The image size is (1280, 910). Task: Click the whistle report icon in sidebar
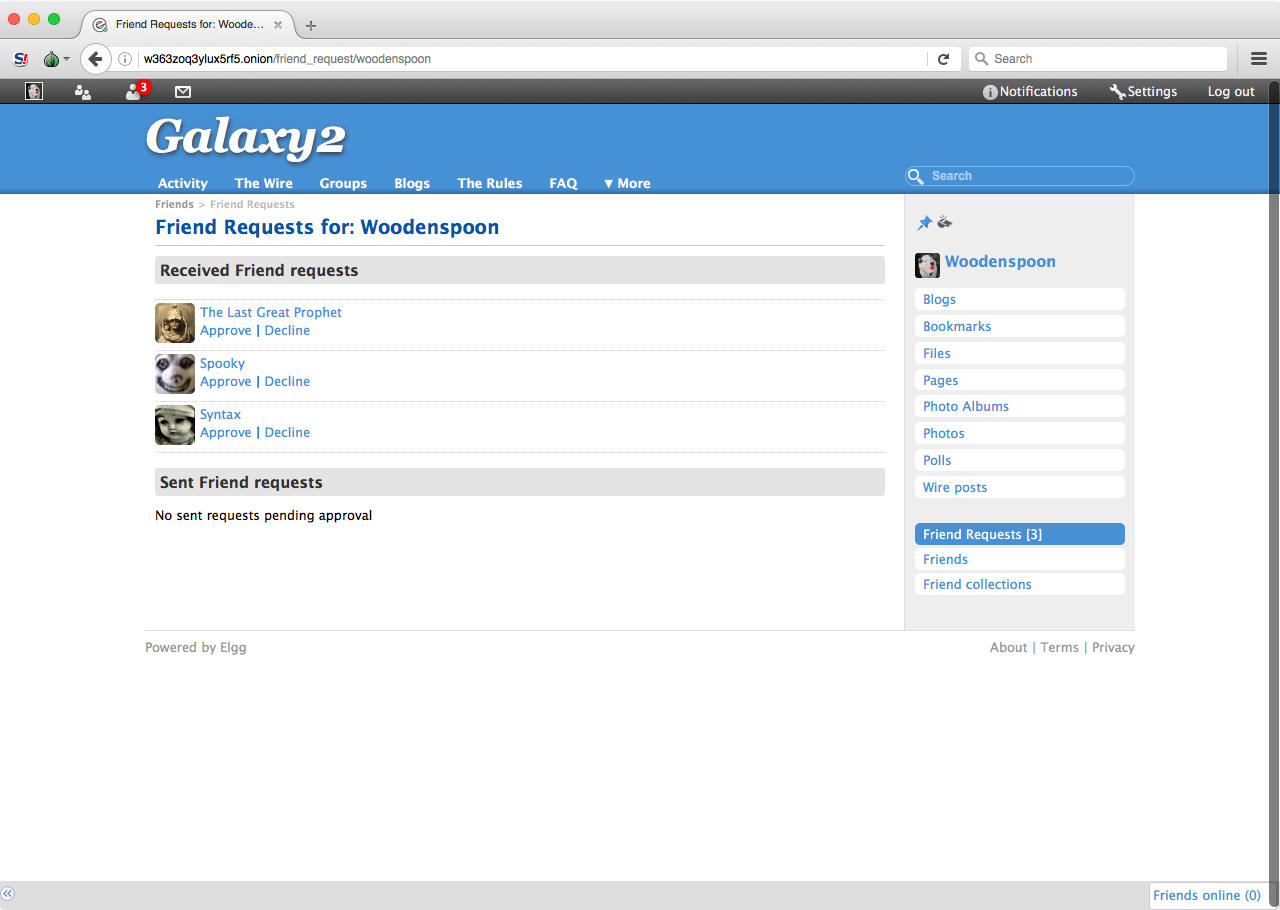click(x=944, y=223)
